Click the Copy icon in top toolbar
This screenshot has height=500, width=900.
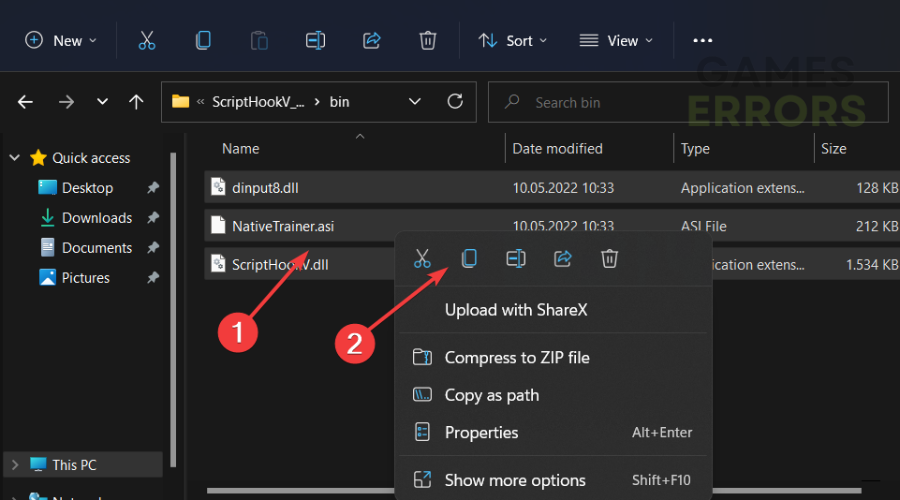click(203, 40)
